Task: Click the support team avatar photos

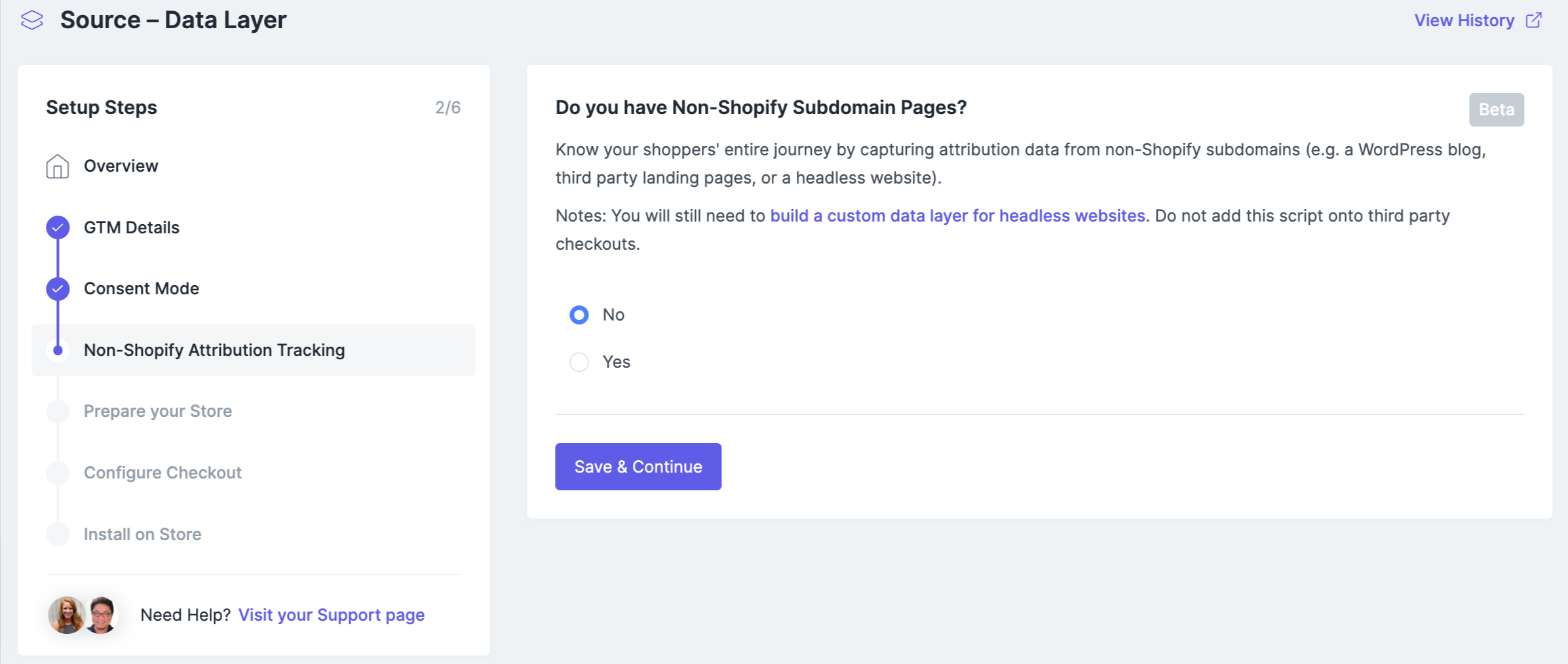Action: coord(83,615)
